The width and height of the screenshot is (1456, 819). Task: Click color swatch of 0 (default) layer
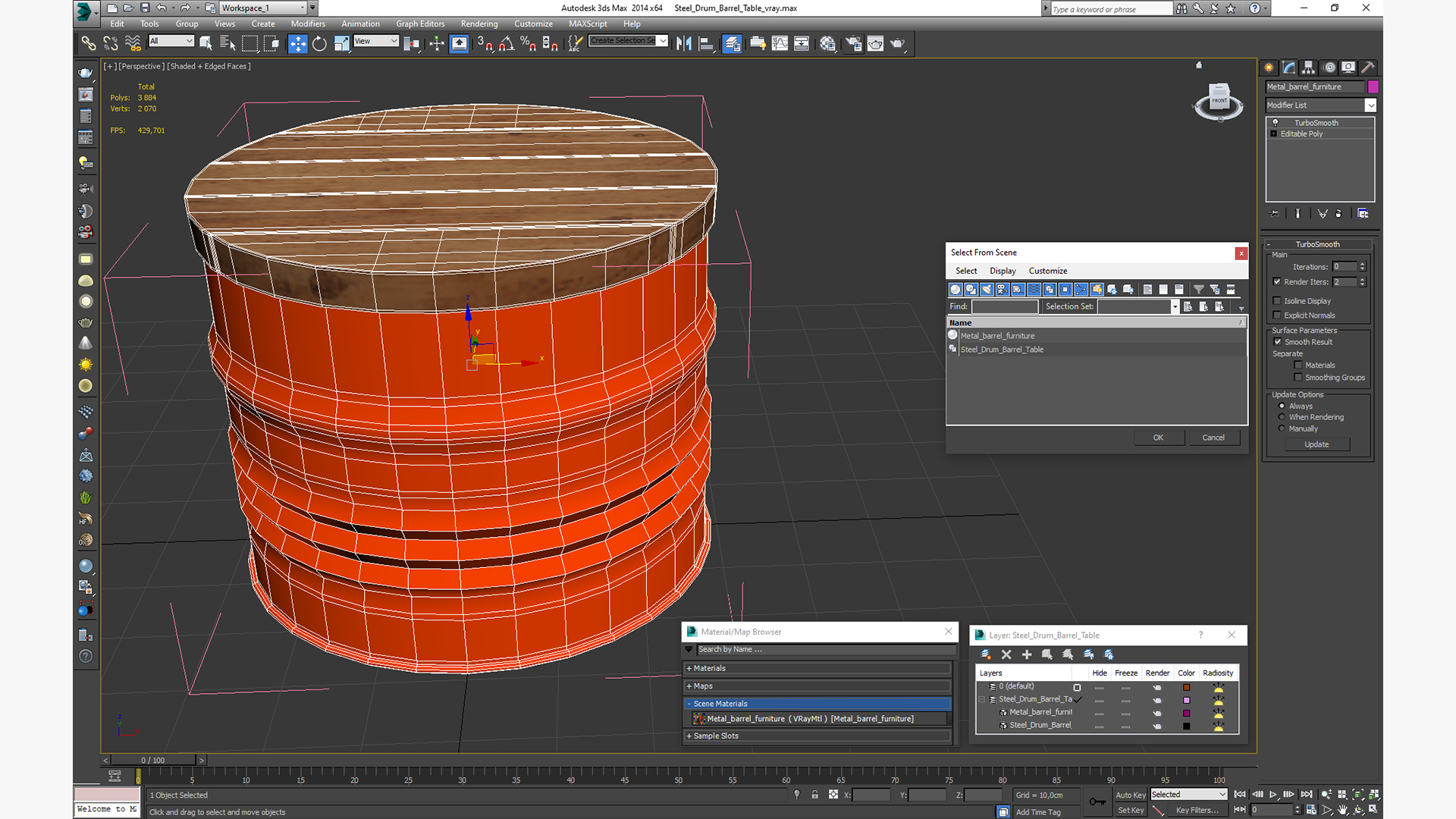pyautogui.click(x=1187, y=687)
